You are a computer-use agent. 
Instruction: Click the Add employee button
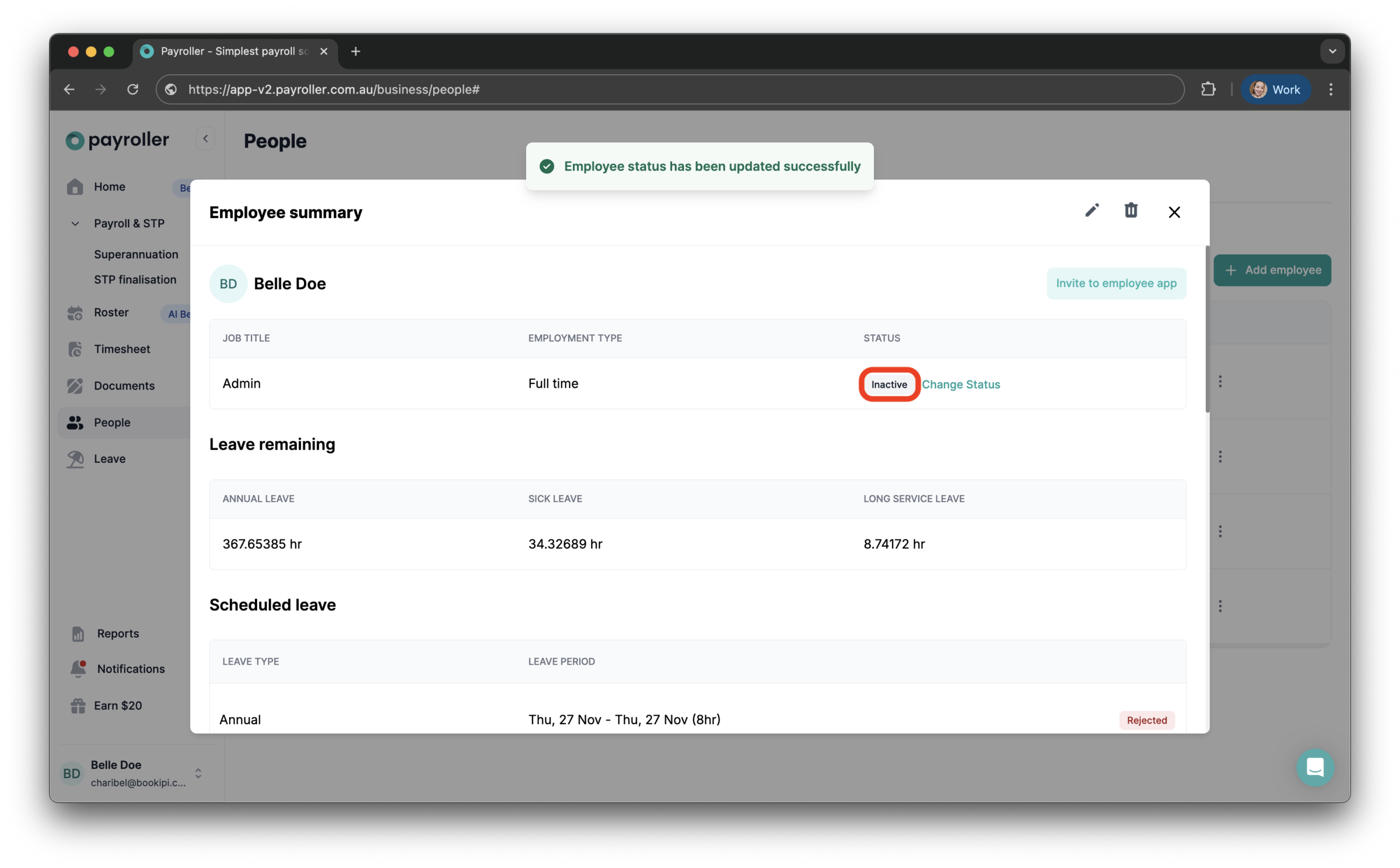point(1272,270)
